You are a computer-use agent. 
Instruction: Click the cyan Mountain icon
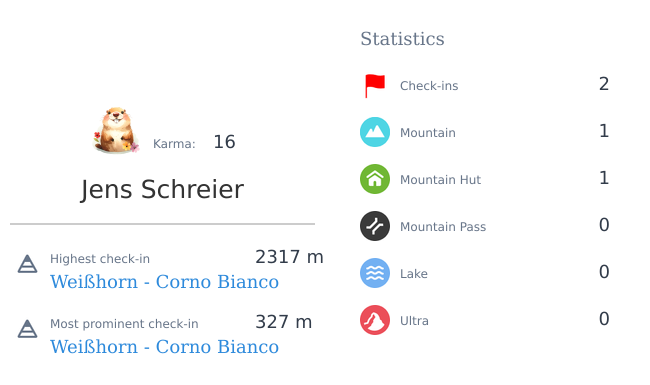point(375,132)
